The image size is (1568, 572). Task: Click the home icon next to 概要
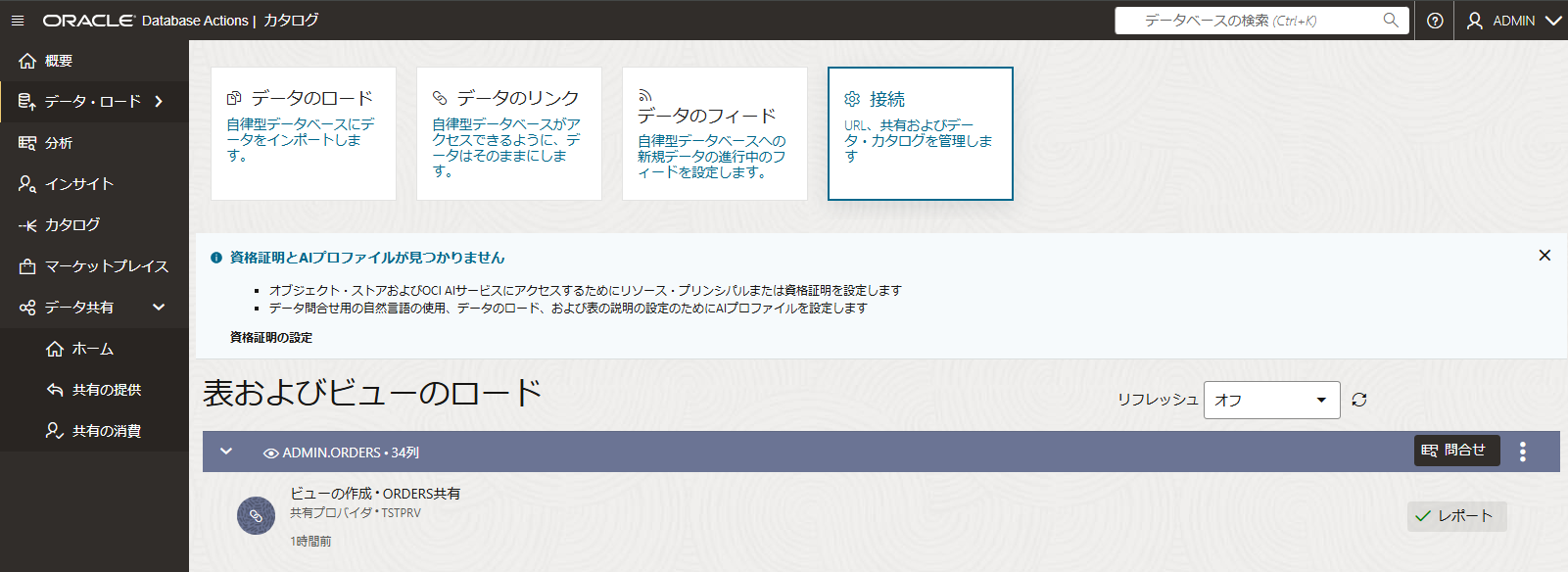click(x=27, y=61)
